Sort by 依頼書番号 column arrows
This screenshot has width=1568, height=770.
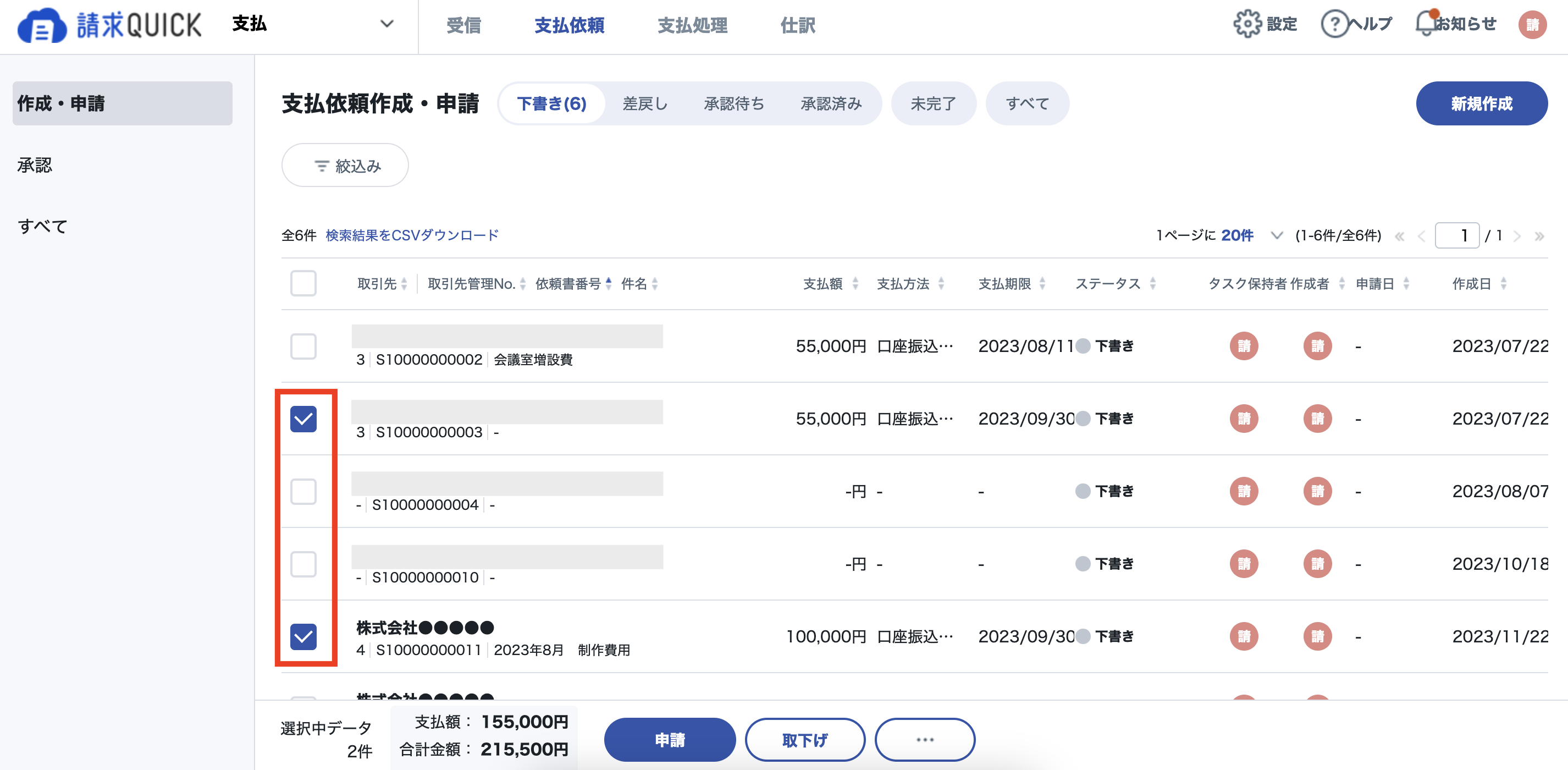point(608,284)
